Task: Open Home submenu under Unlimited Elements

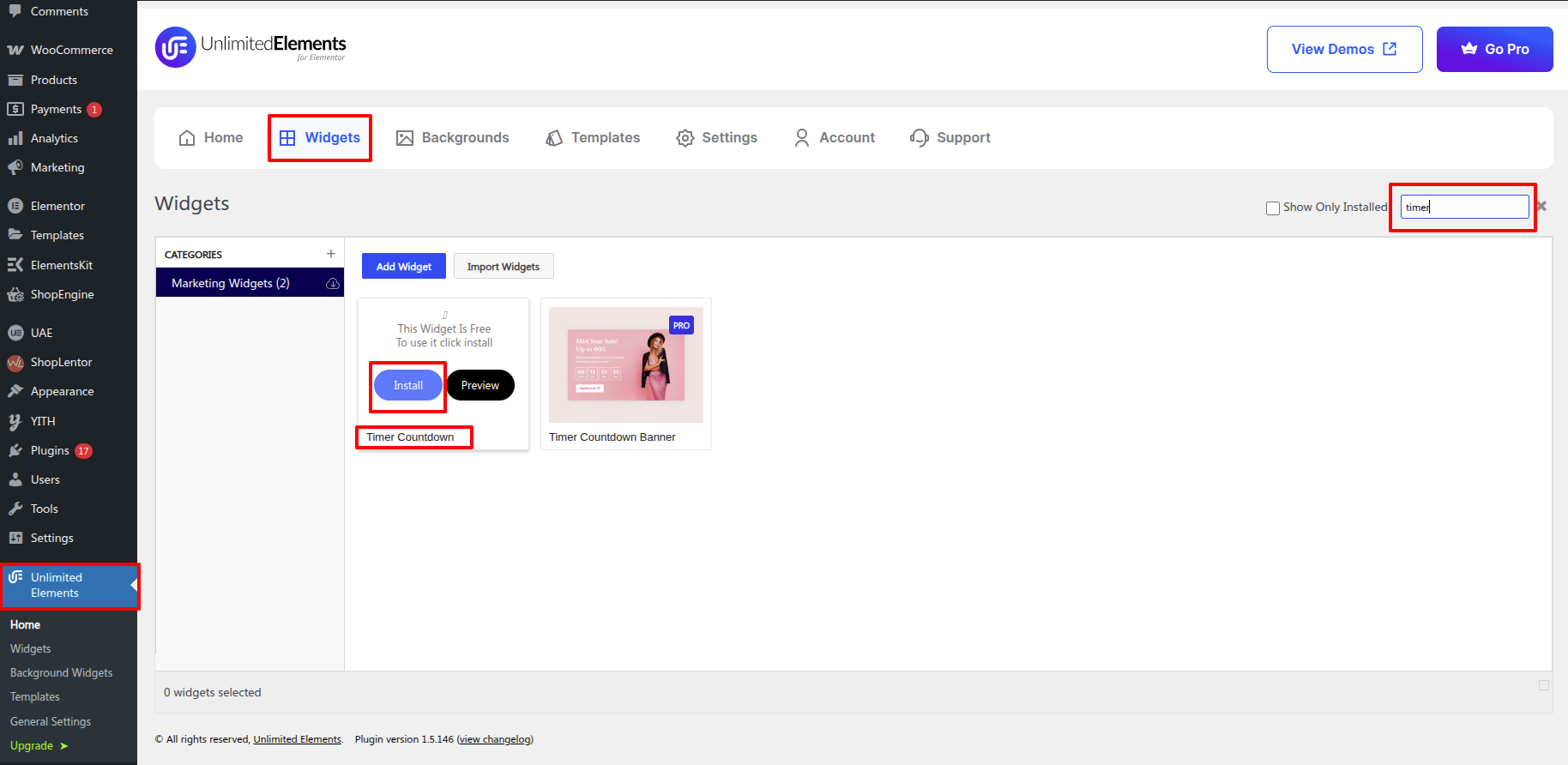Action: [25, 624]
